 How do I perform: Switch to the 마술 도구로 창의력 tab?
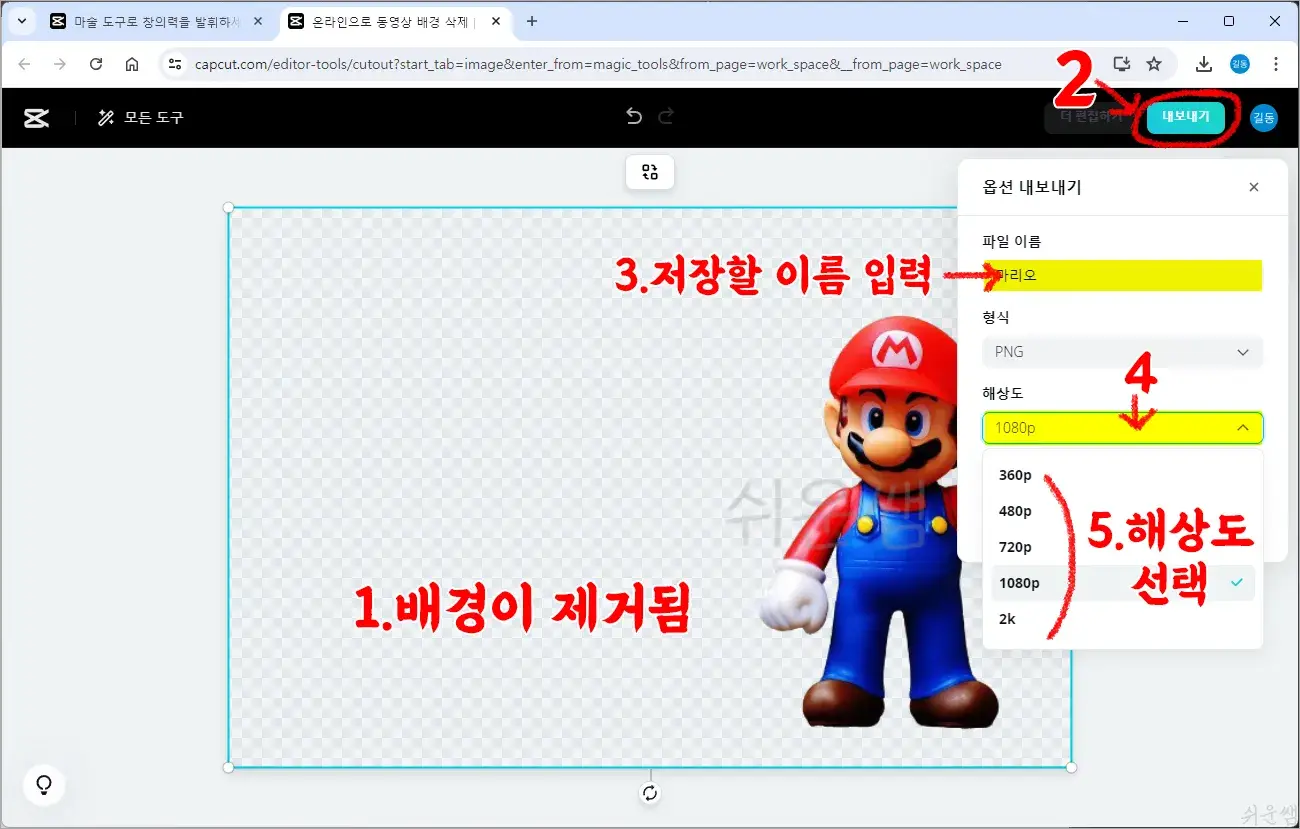pos(145,21)
